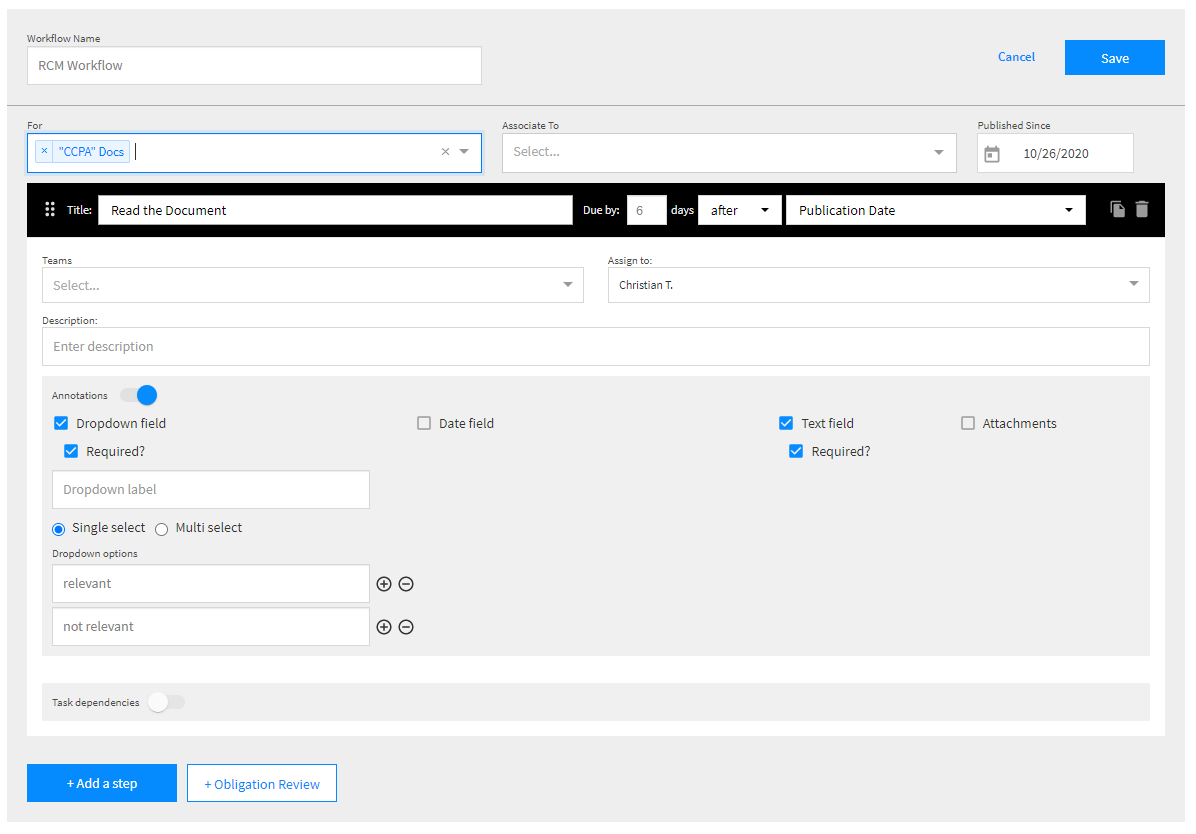Check the Date field checkbox
The width and height of the screenshot is (1196, 834).
click(424, 423)
